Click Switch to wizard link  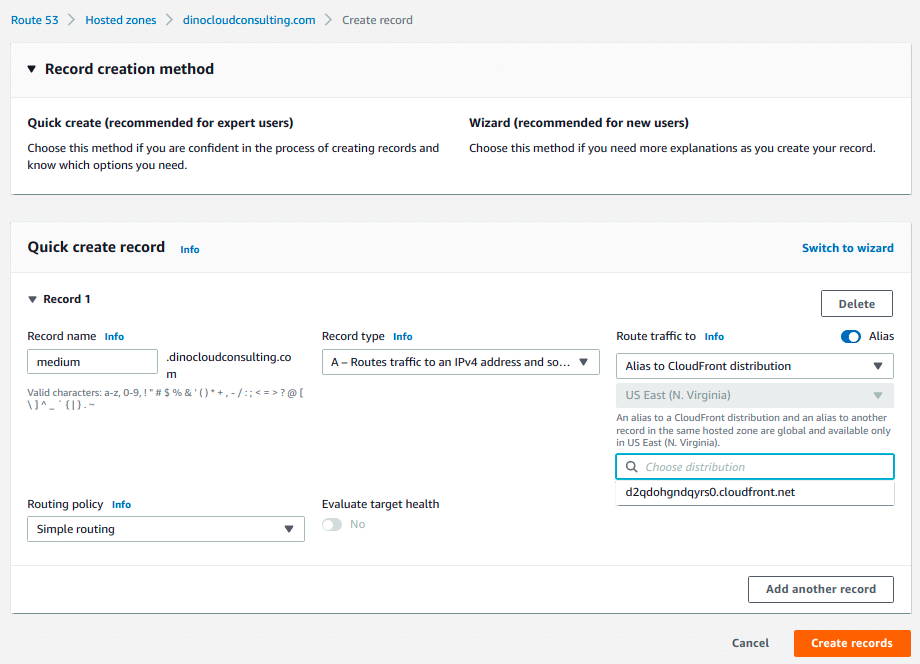[847, 248]
